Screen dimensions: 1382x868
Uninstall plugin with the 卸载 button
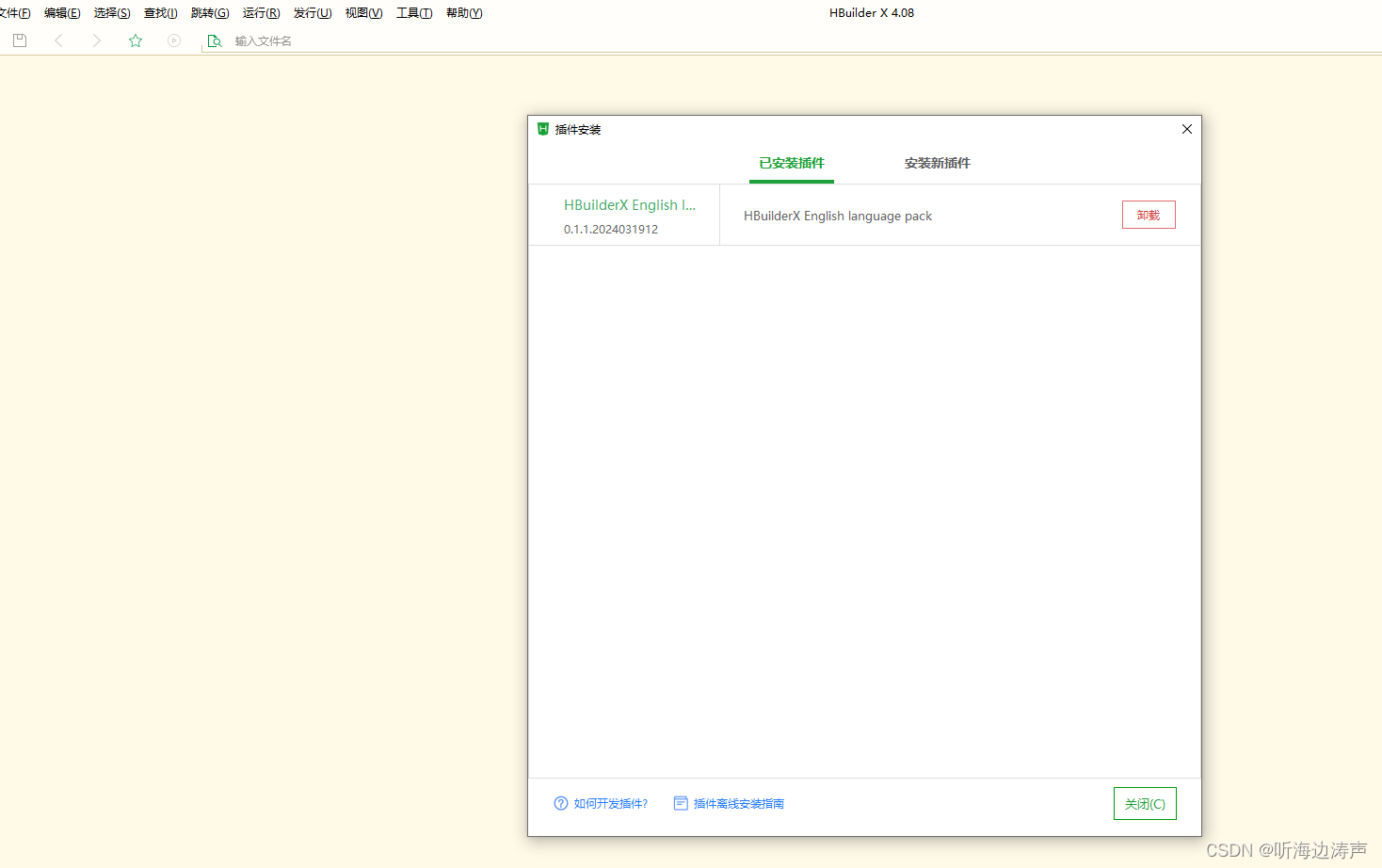click(1149, 215)
